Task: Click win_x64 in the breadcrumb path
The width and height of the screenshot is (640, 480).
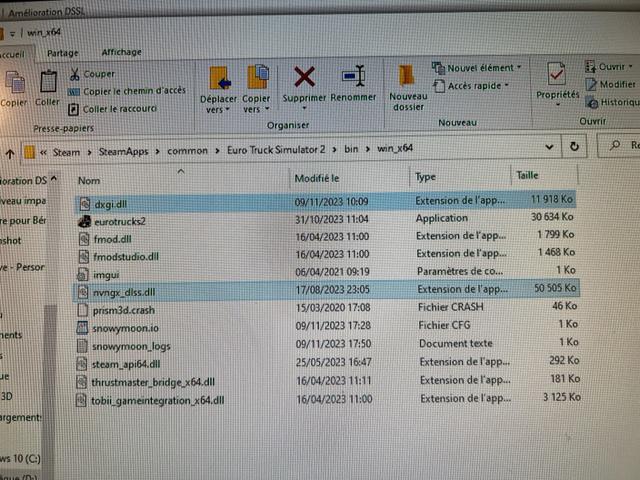Action: (395, 148)
